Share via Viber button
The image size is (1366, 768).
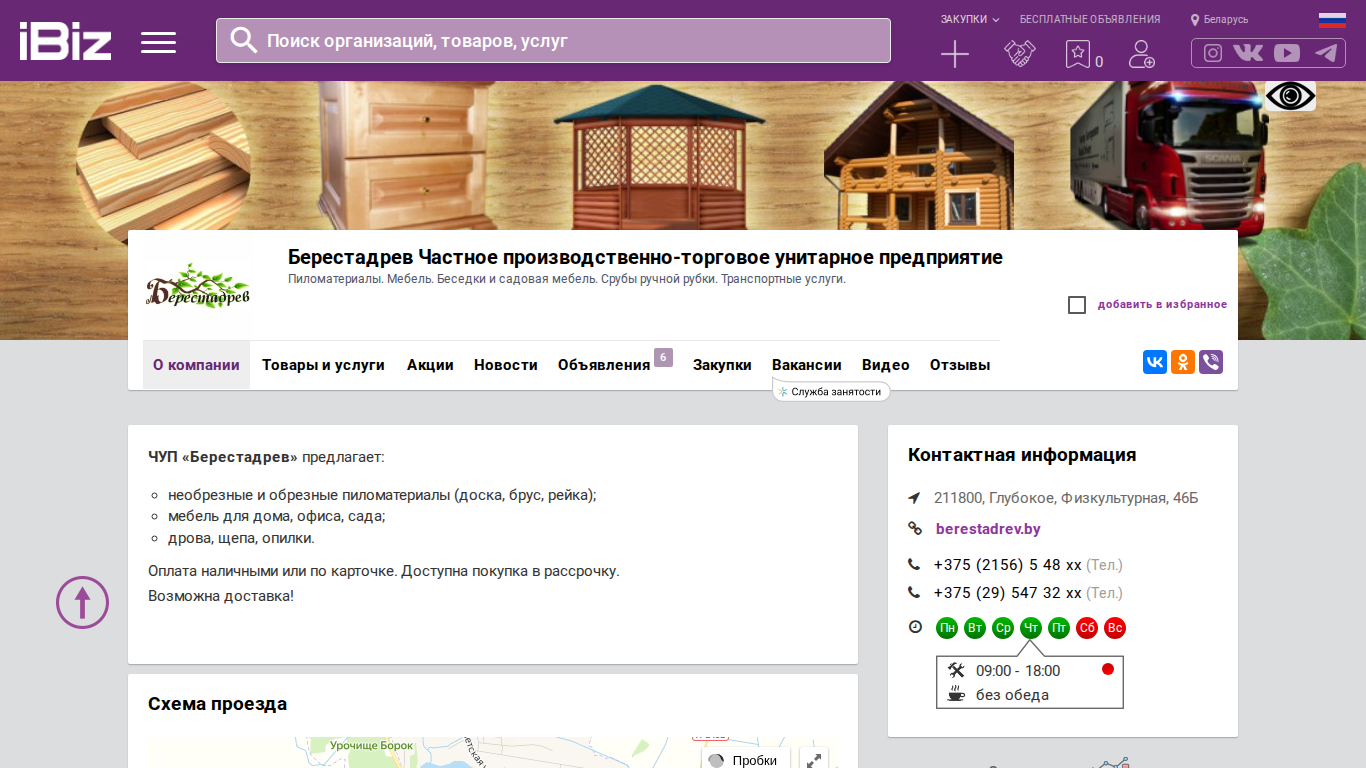point(1211,362)
